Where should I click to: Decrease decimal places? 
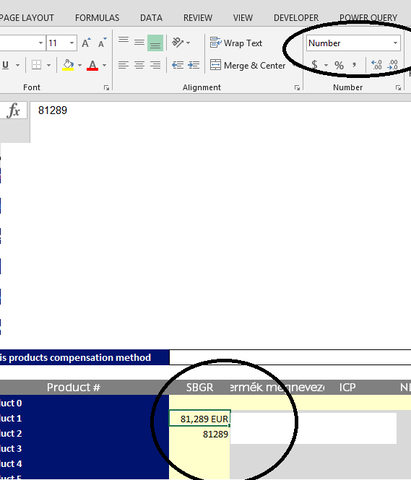(x=393, y=65)
